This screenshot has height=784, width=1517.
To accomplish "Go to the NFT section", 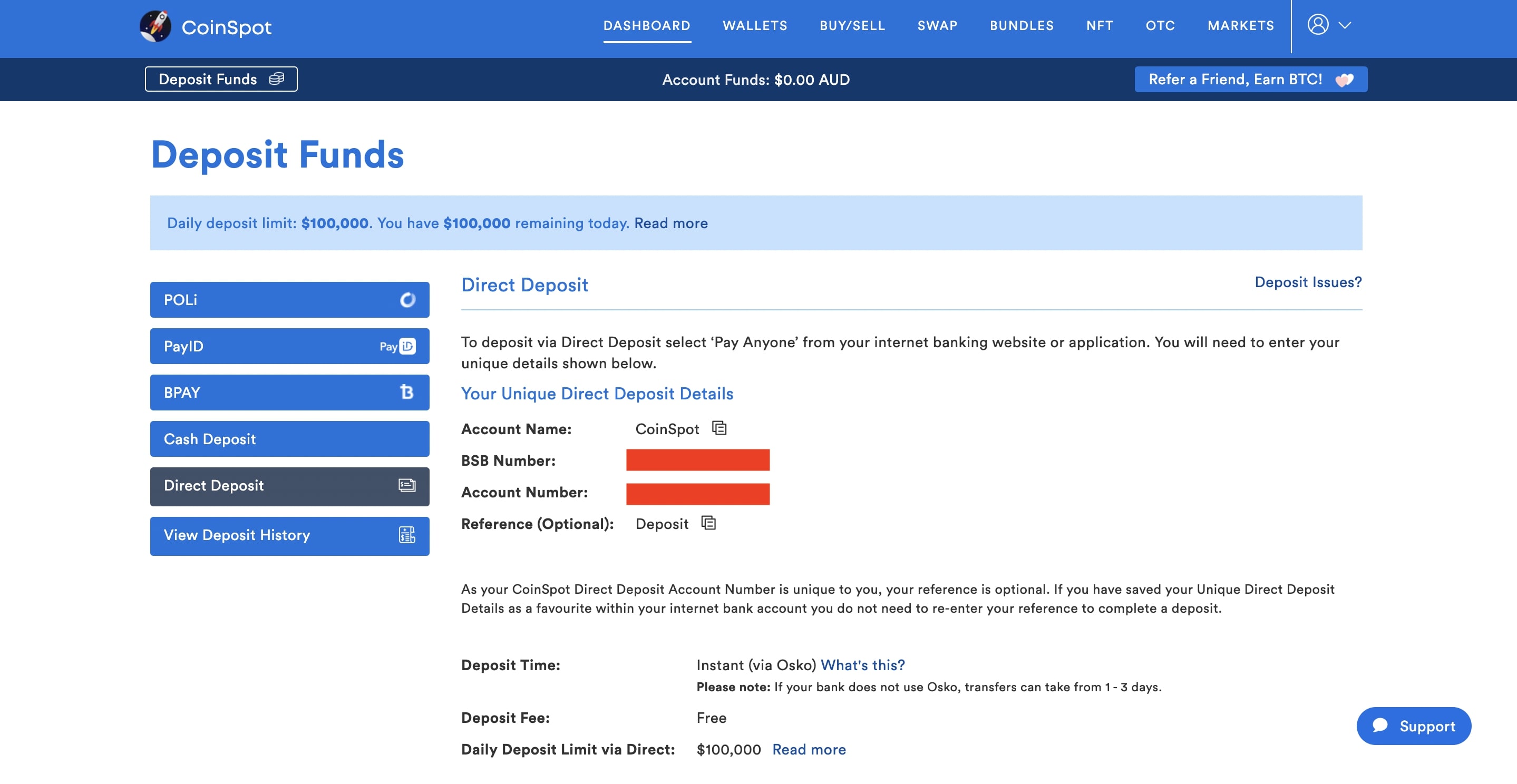I will click(1100, 26).
